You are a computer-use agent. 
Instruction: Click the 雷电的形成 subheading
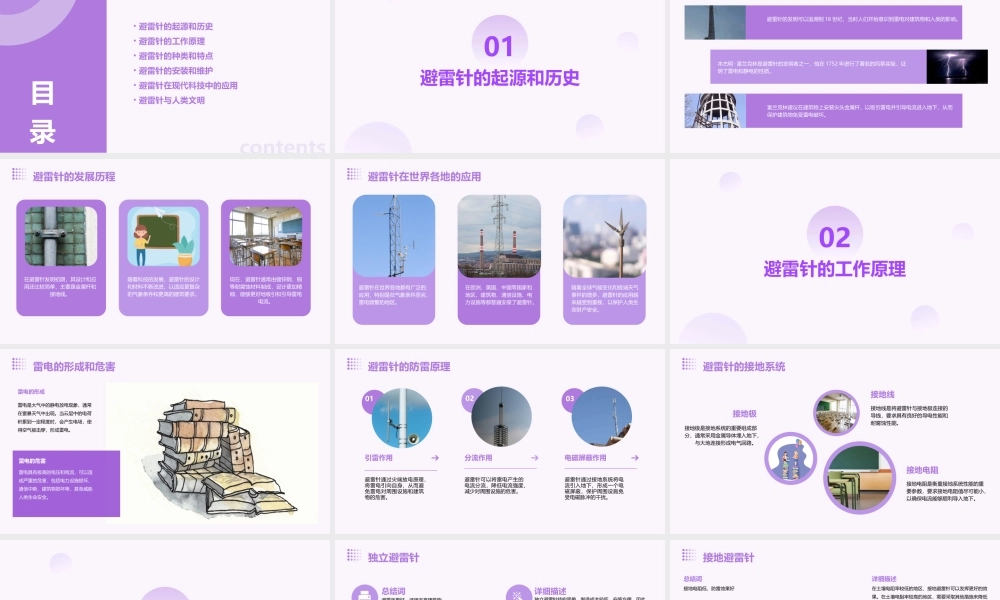pos(31,391)
